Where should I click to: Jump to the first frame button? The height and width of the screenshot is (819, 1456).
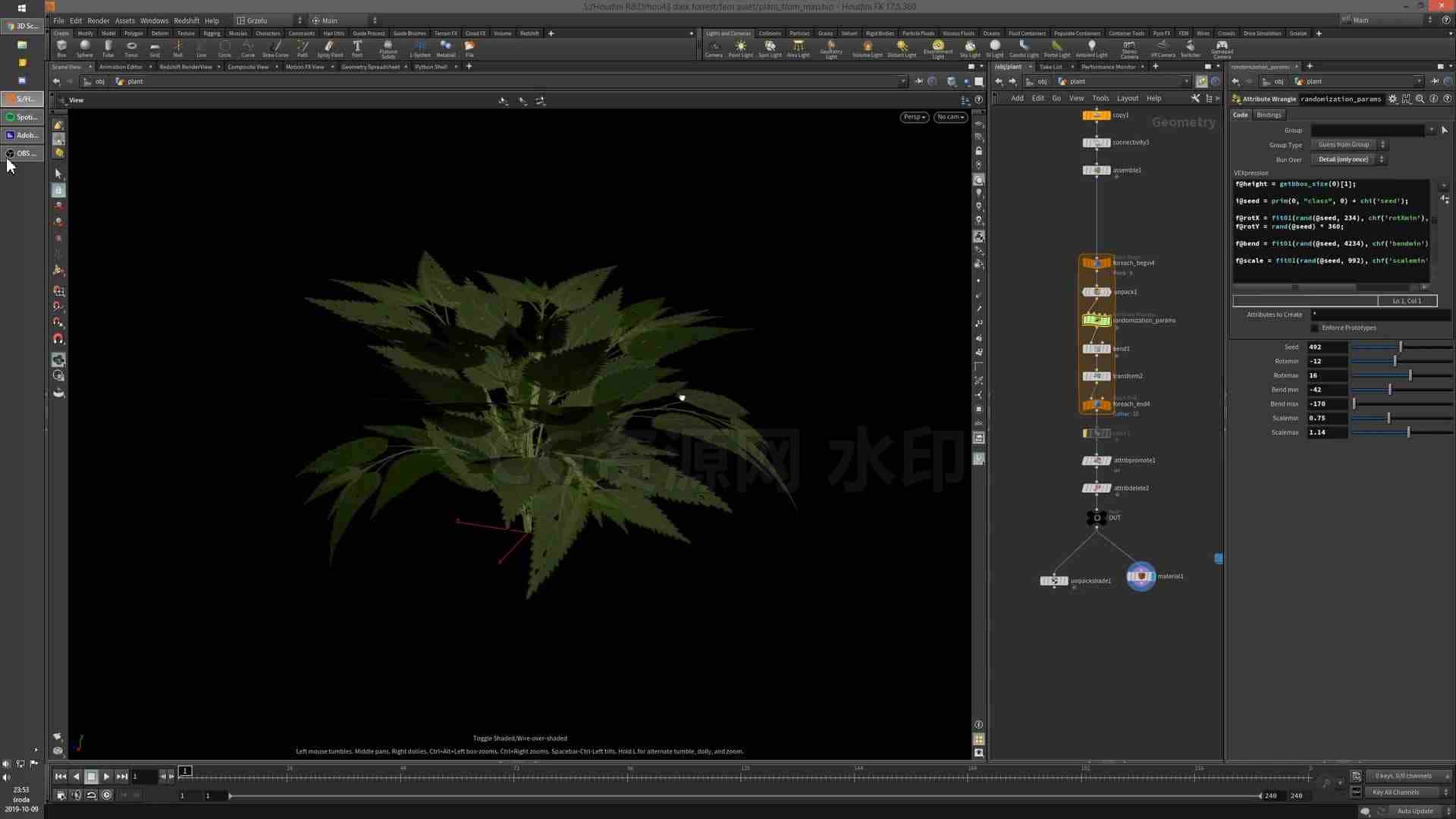60,776
